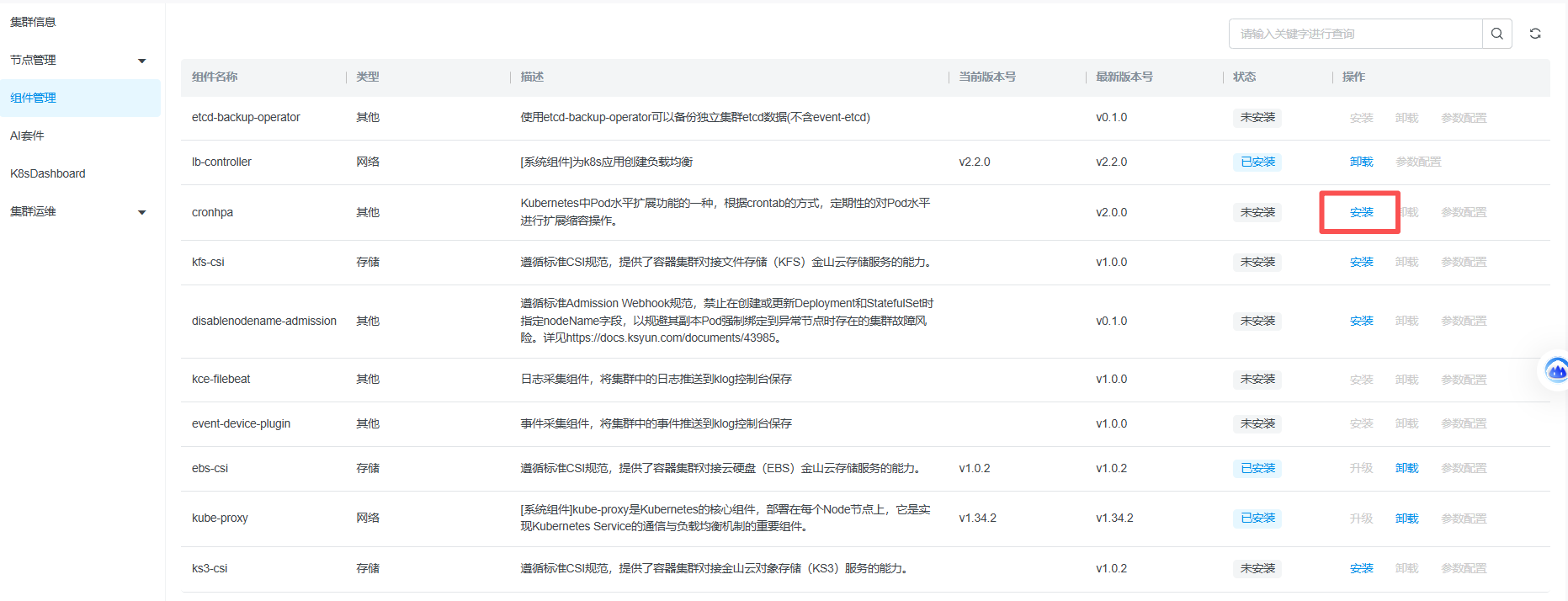Image resolution: width=1568 pixels, height=601 pixels.
Task: Click the 描述 column header
Action: (x=532, y=77)
